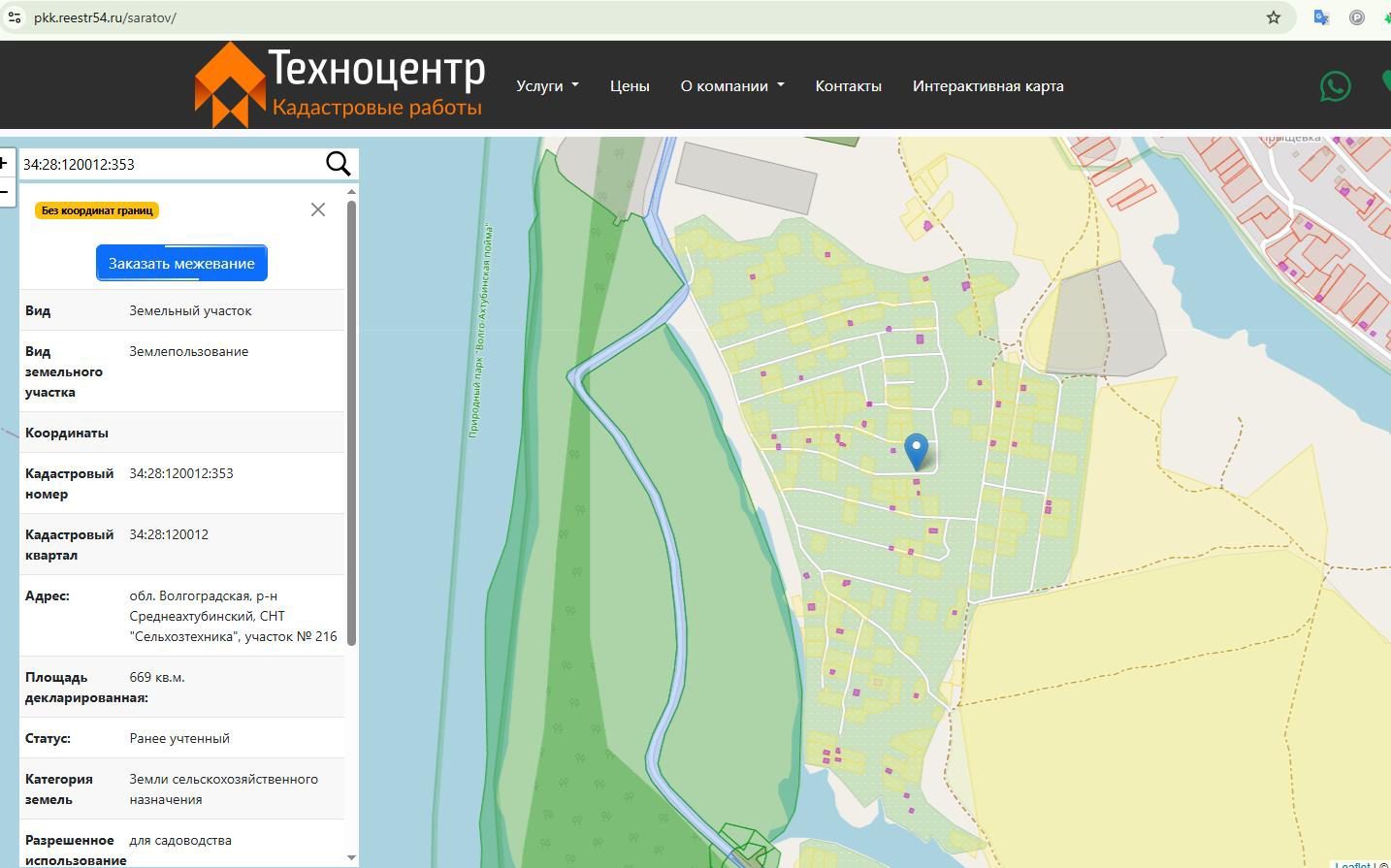Zoom out on the map
This screenshot has height=868, width=1391.
(5, 192)
